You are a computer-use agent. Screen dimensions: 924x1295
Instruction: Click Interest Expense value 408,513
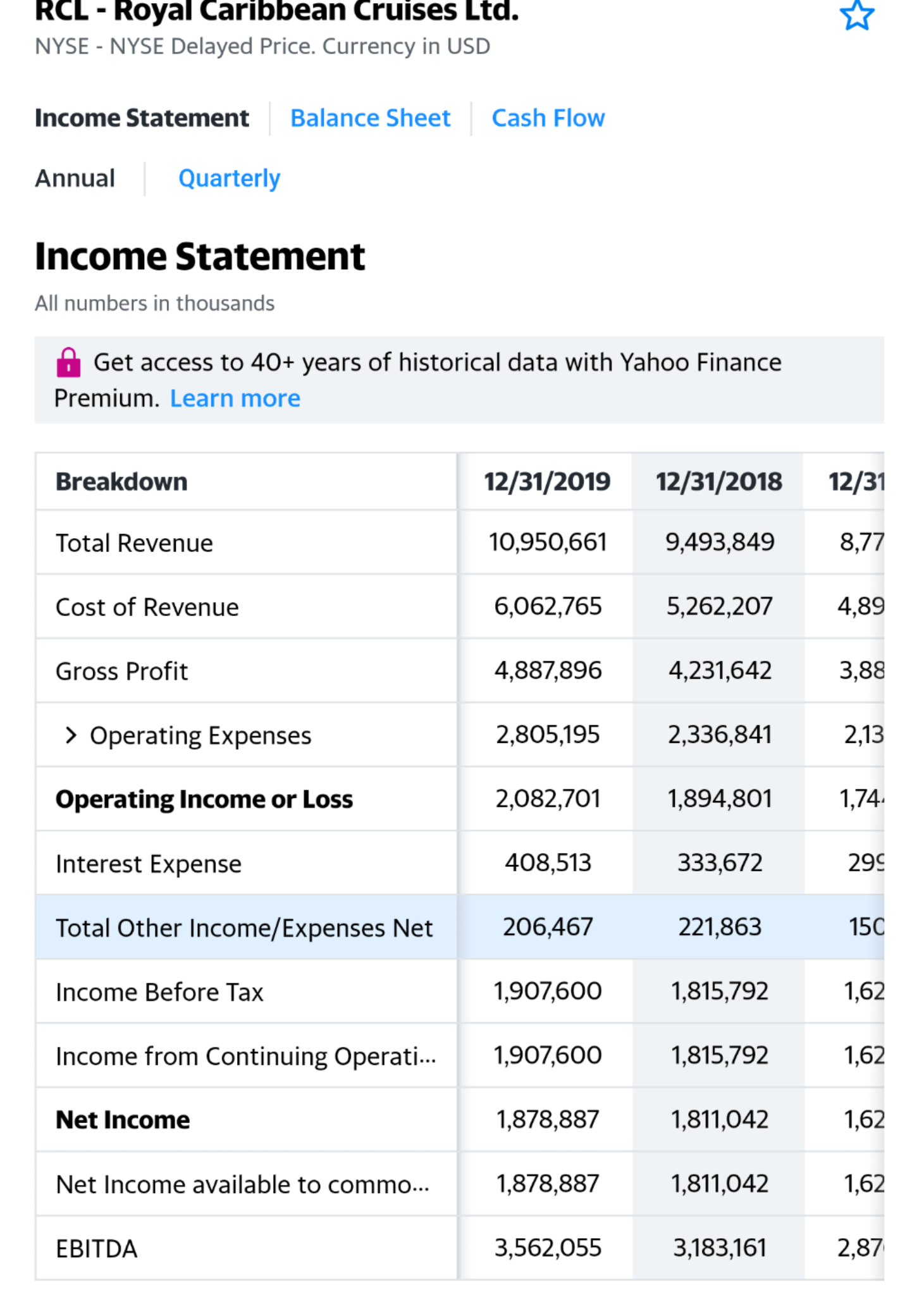tap(548, 862)
